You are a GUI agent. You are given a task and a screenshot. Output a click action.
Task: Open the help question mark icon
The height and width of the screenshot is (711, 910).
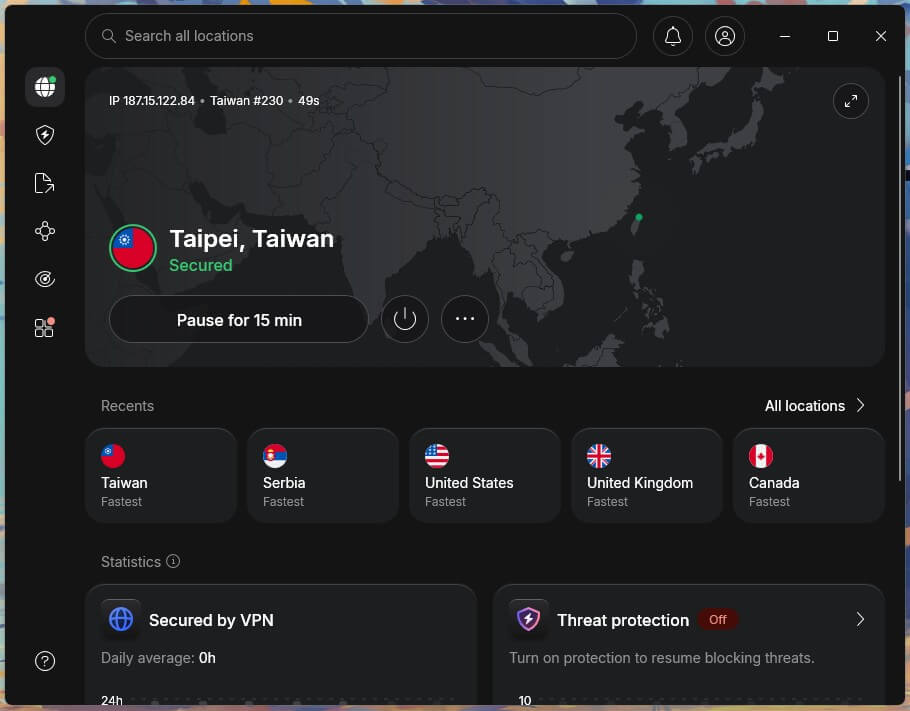[45, 661]
